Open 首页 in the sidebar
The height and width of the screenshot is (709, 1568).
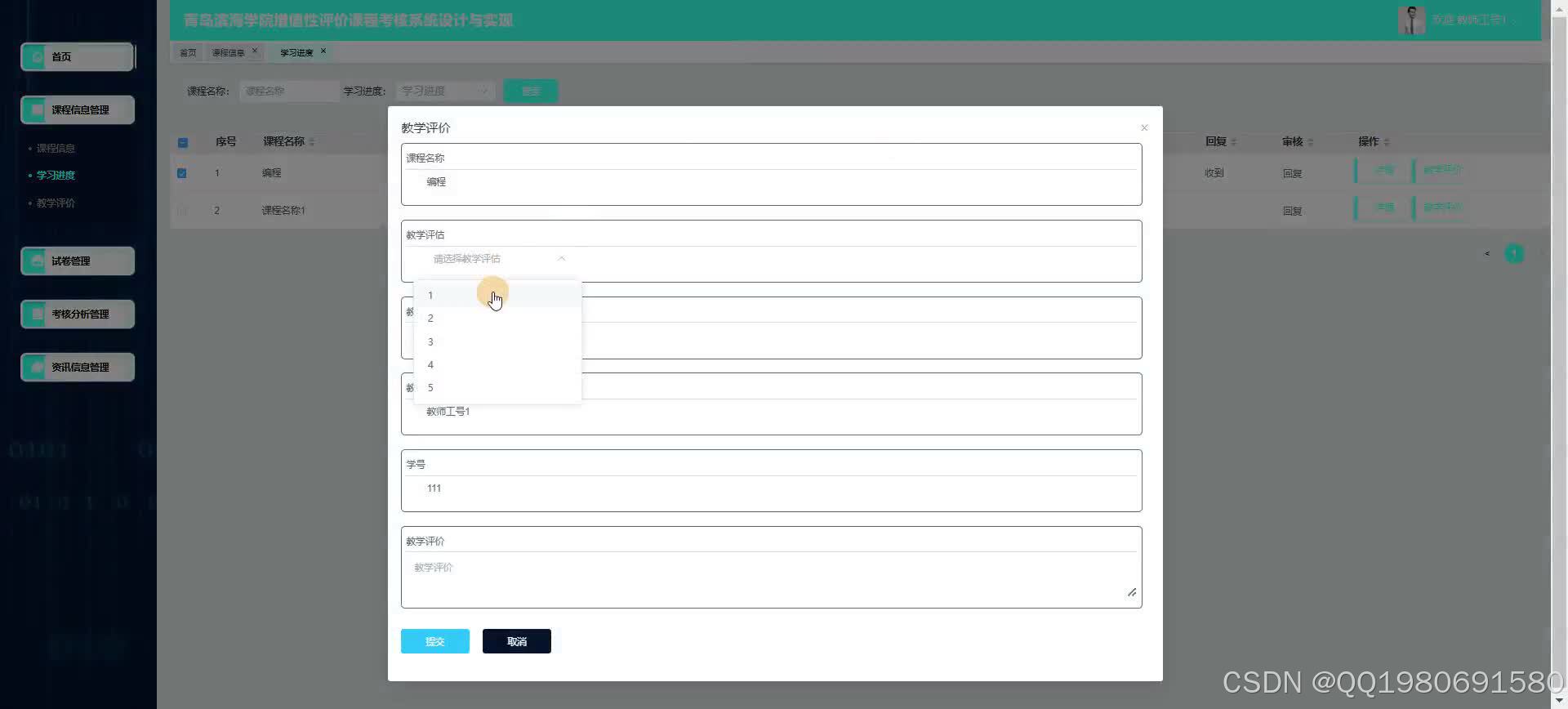coord(78,57)
